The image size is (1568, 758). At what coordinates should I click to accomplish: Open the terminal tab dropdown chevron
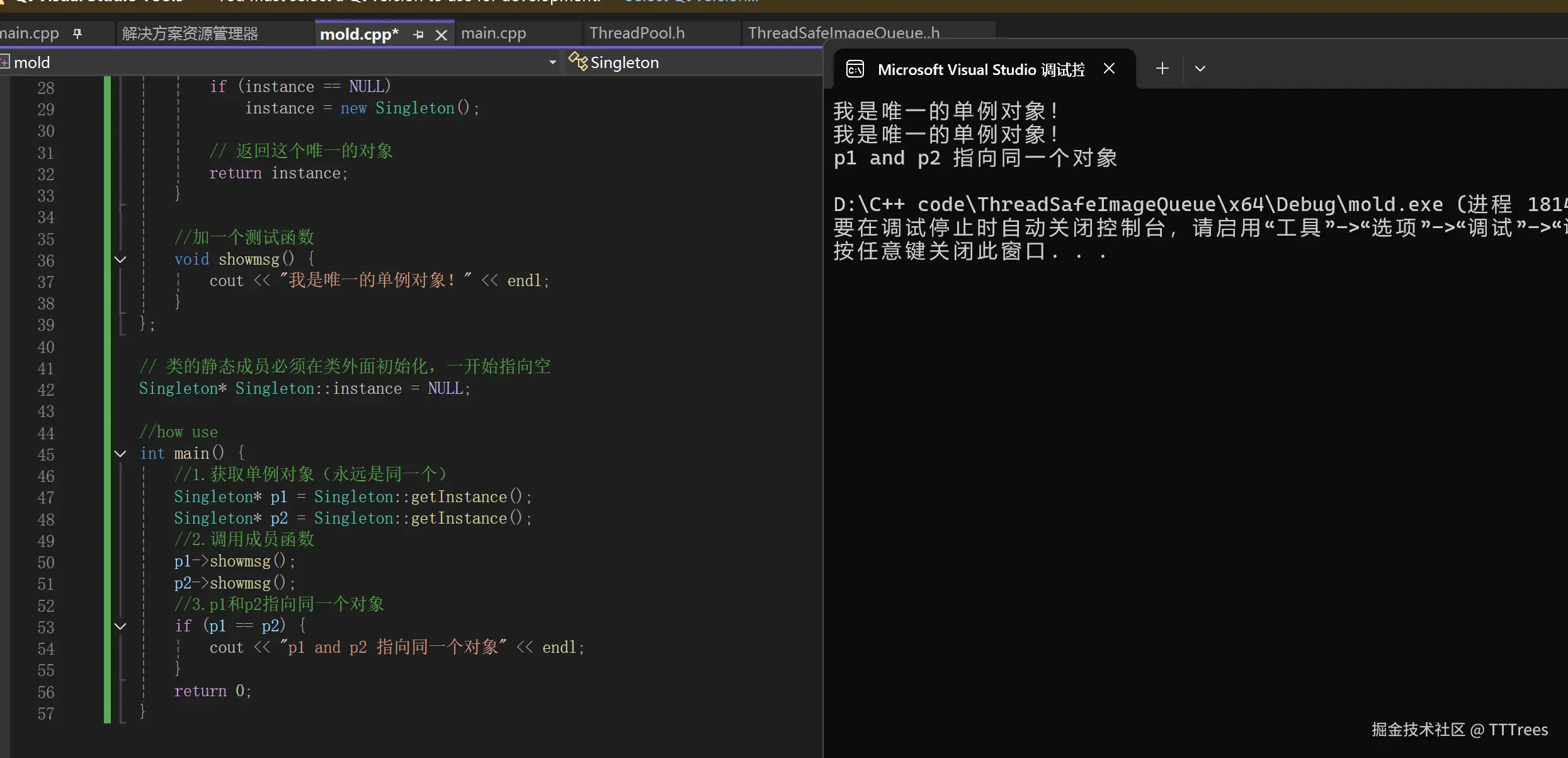pyautogui.click(x=1200, y=68)
